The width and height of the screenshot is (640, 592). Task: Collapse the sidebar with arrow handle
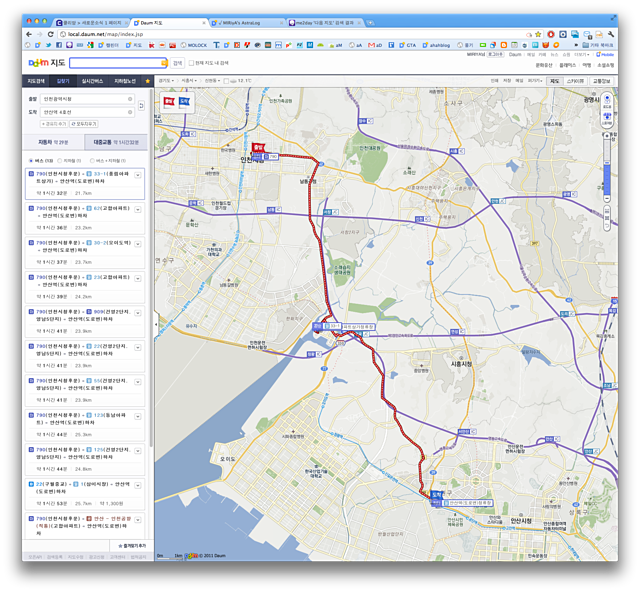point(156,325)
